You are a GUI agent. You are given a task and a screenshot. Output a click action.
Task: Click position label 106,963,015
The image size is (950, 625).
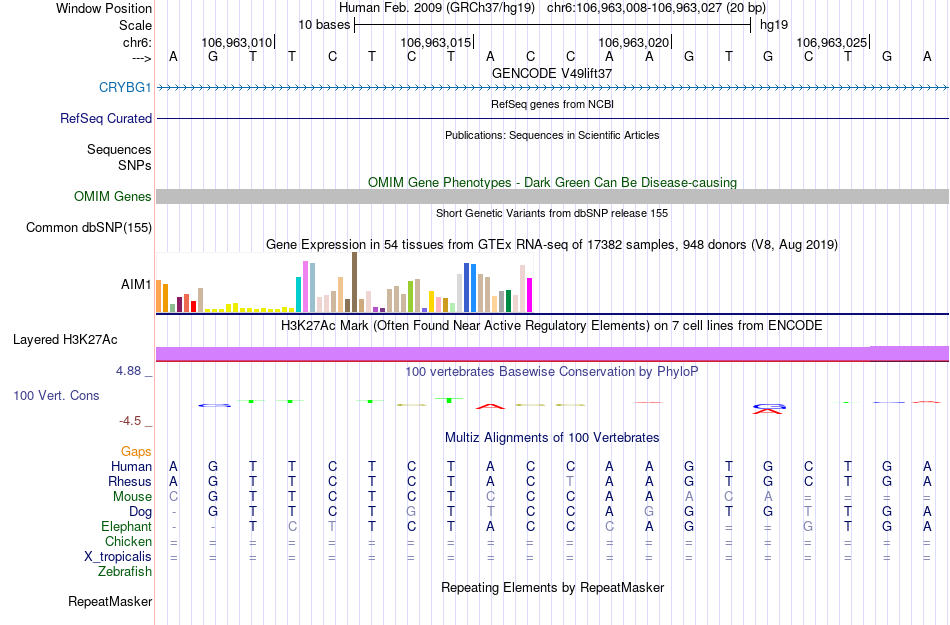[436, 42]
